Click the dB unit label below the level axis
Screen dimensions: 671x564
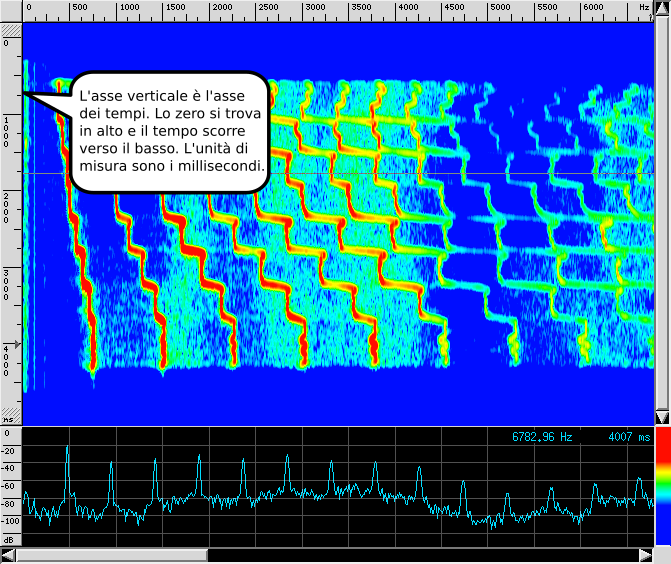point(10,538)
